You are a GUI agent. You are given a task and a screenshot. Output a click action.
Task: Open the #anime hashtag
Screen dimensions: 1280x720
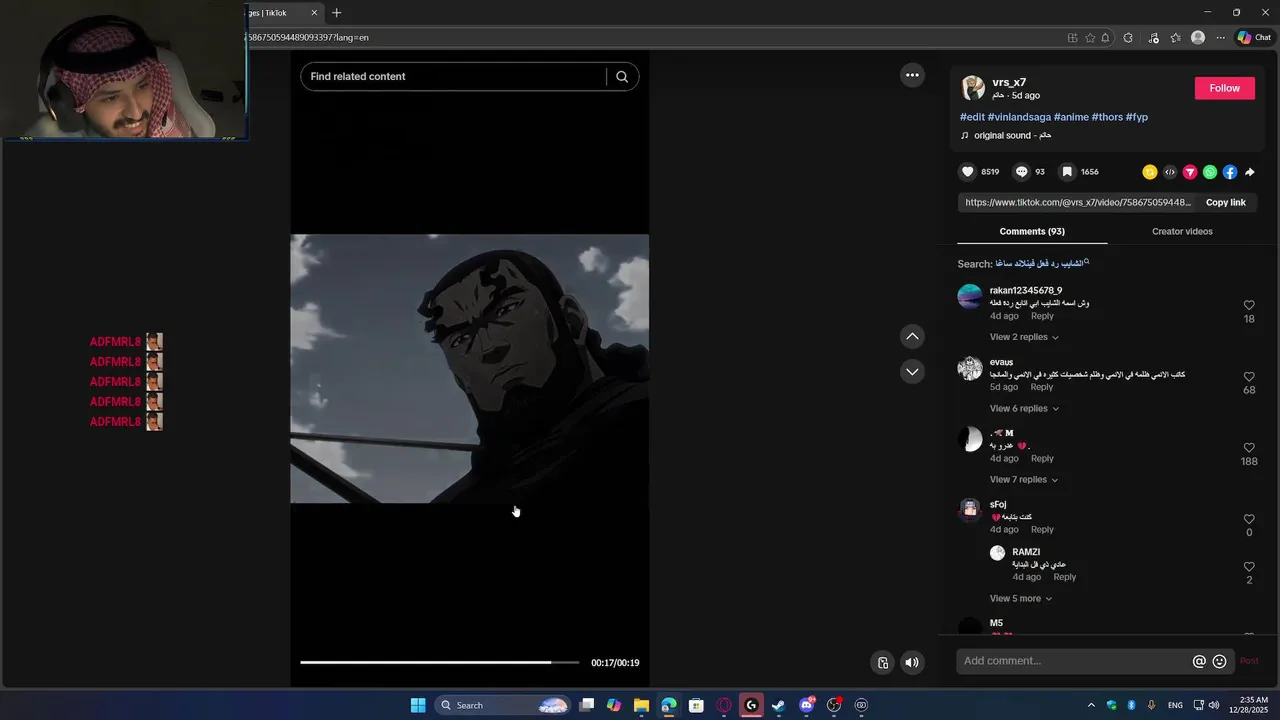coord(1071,117)
